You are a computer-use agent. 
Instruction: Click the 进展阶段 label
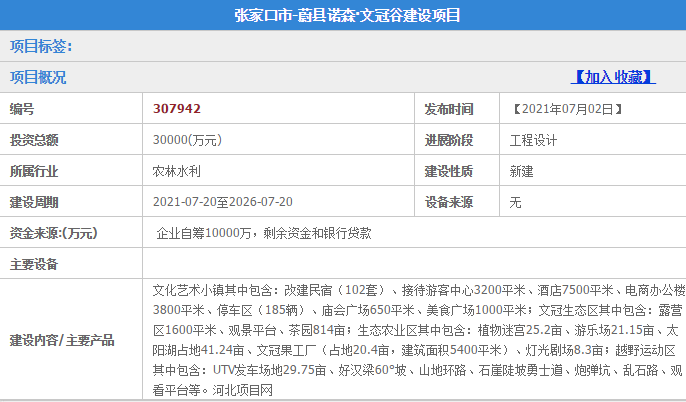click(x=449, y=140)
